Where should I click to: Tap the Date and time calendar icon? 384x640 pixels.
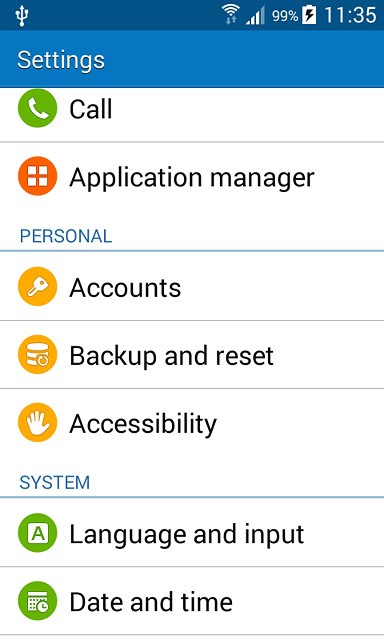(x=38, y=601)
